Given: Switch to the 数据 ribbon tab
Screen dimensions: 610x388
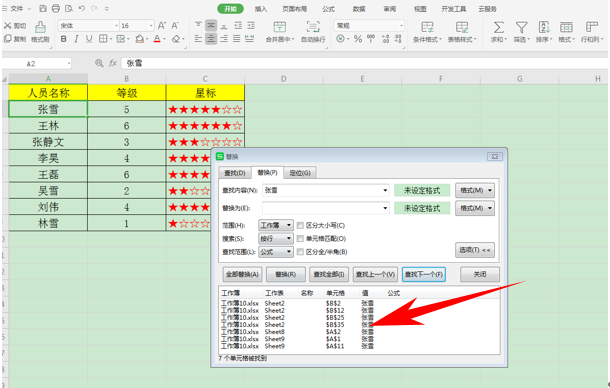Looking at the screenshot, I should point(359,9).
